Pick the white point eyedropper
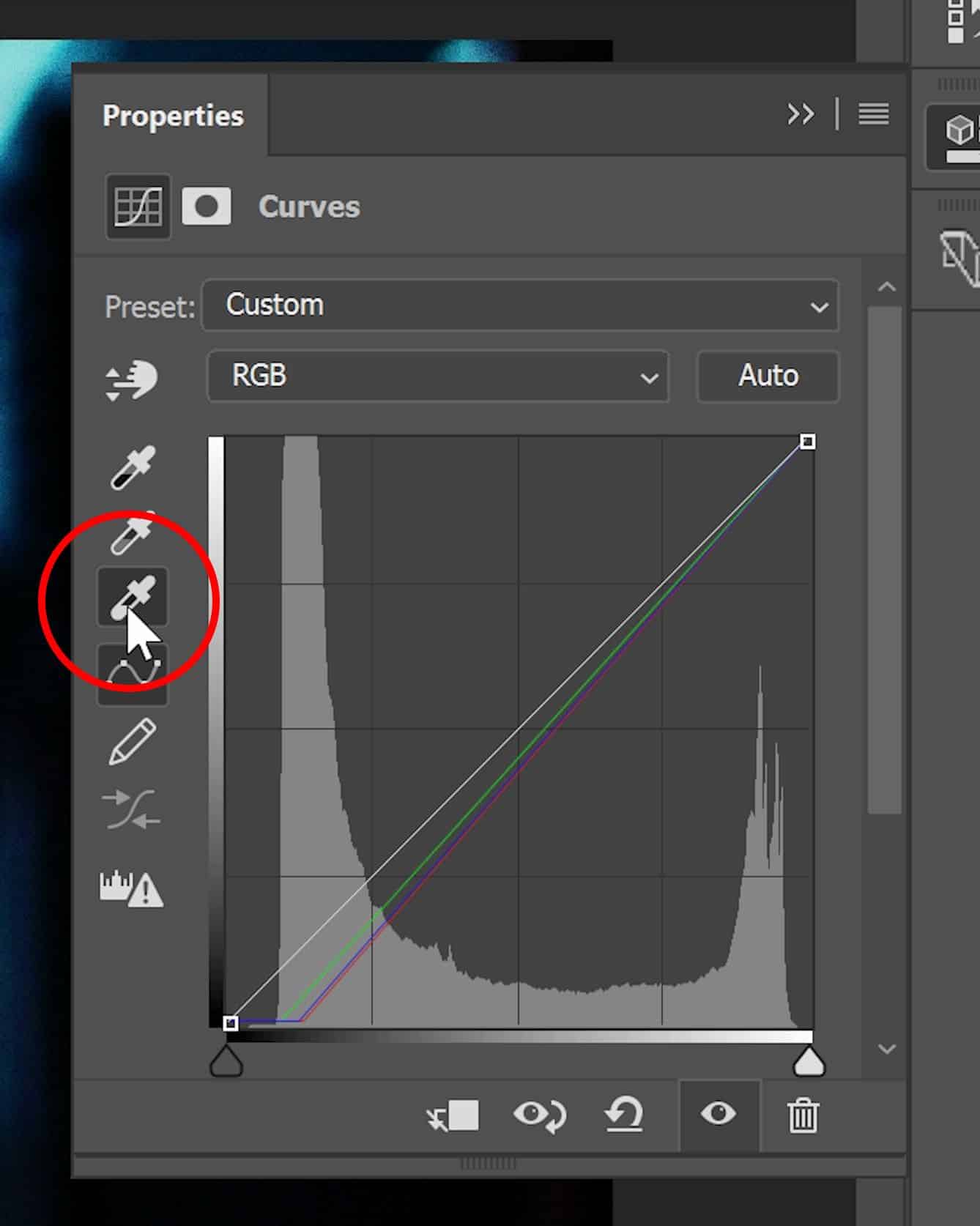Viewport: 980px width, 1226px height. click(133, 597)
